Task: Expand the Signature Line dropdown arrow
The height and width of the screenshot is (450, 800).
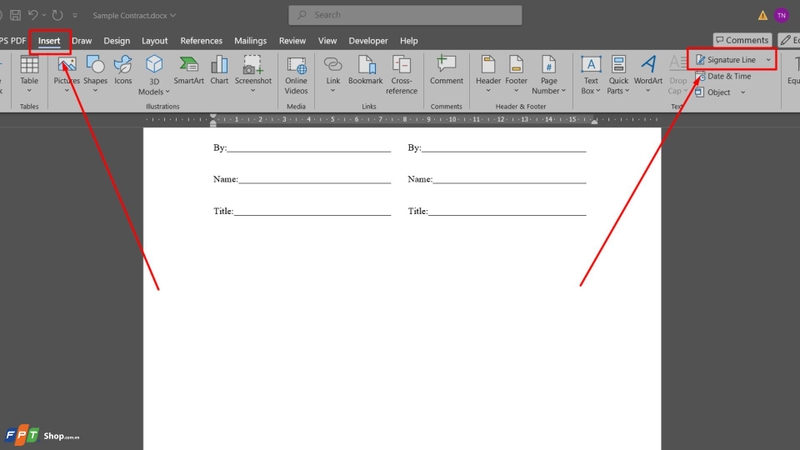Action: [x=768, y=60]
